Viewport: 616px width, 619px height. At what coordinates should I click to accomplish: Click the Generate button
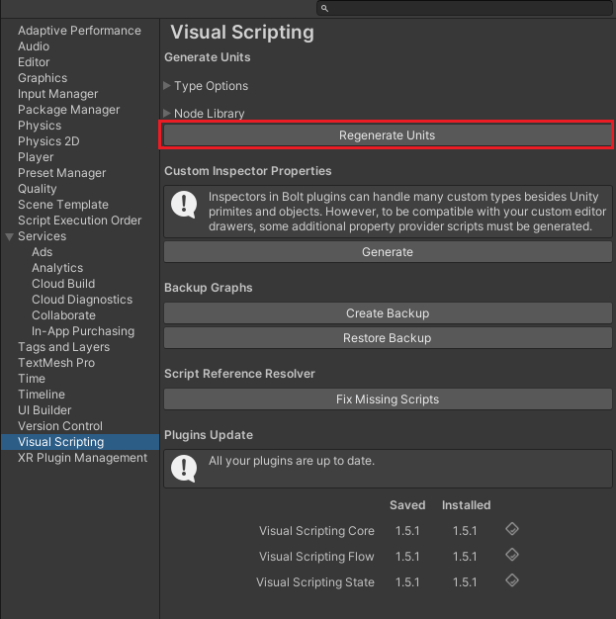(x=387, y=252)
